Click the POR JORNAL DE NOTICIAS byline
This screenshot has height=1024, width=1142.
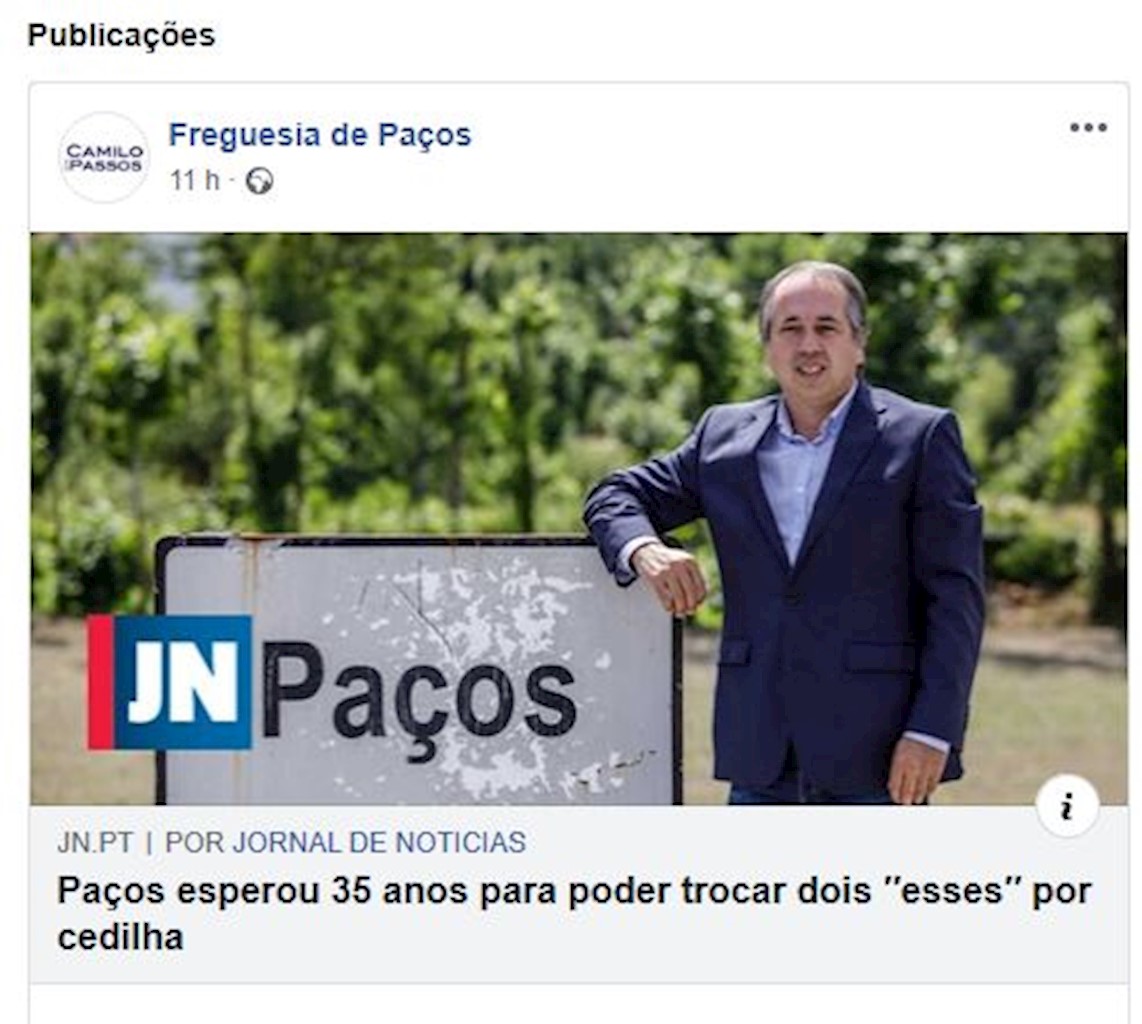click(345, 843)
